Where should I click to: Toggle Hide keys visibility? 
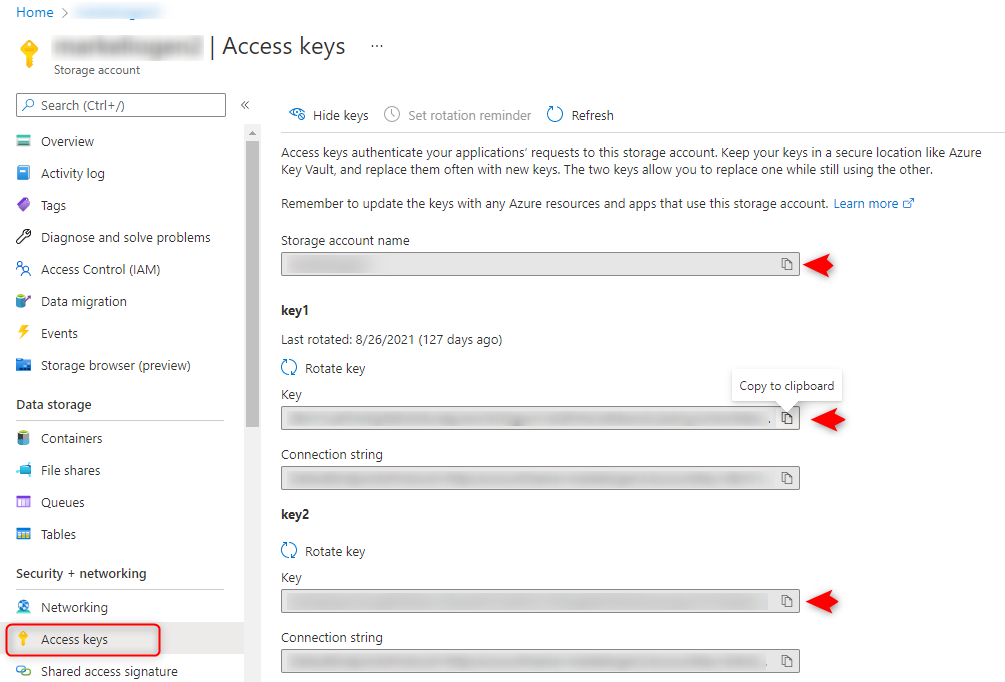point(329,115)
